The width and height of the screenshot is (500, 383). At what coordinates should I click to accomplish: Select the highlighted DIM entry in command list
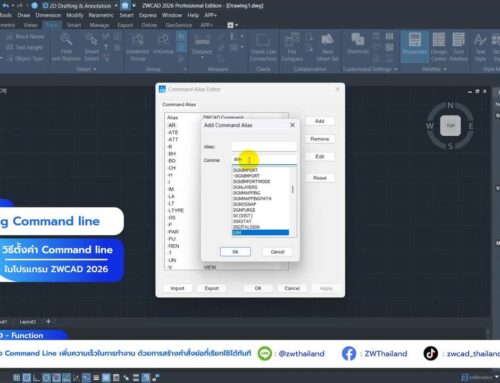260,233
